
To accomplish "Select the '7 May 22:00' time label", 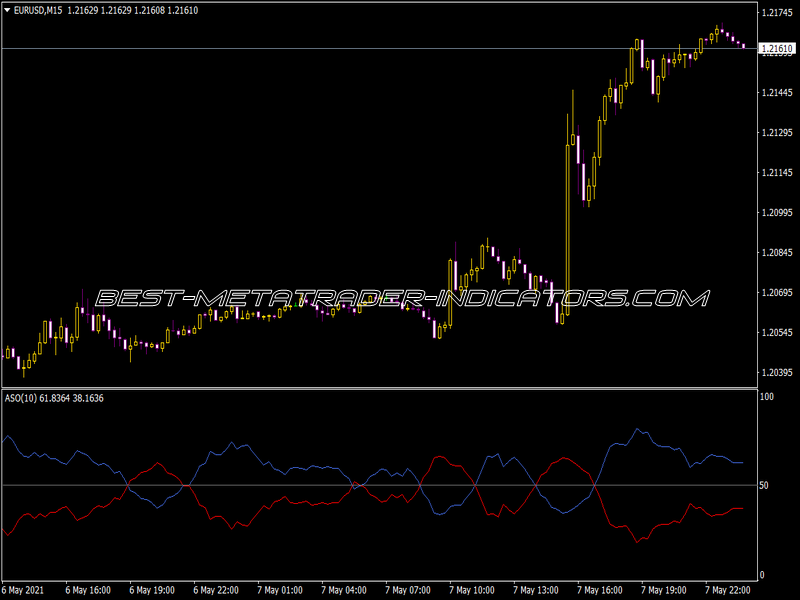I will [x=728, y=590].
